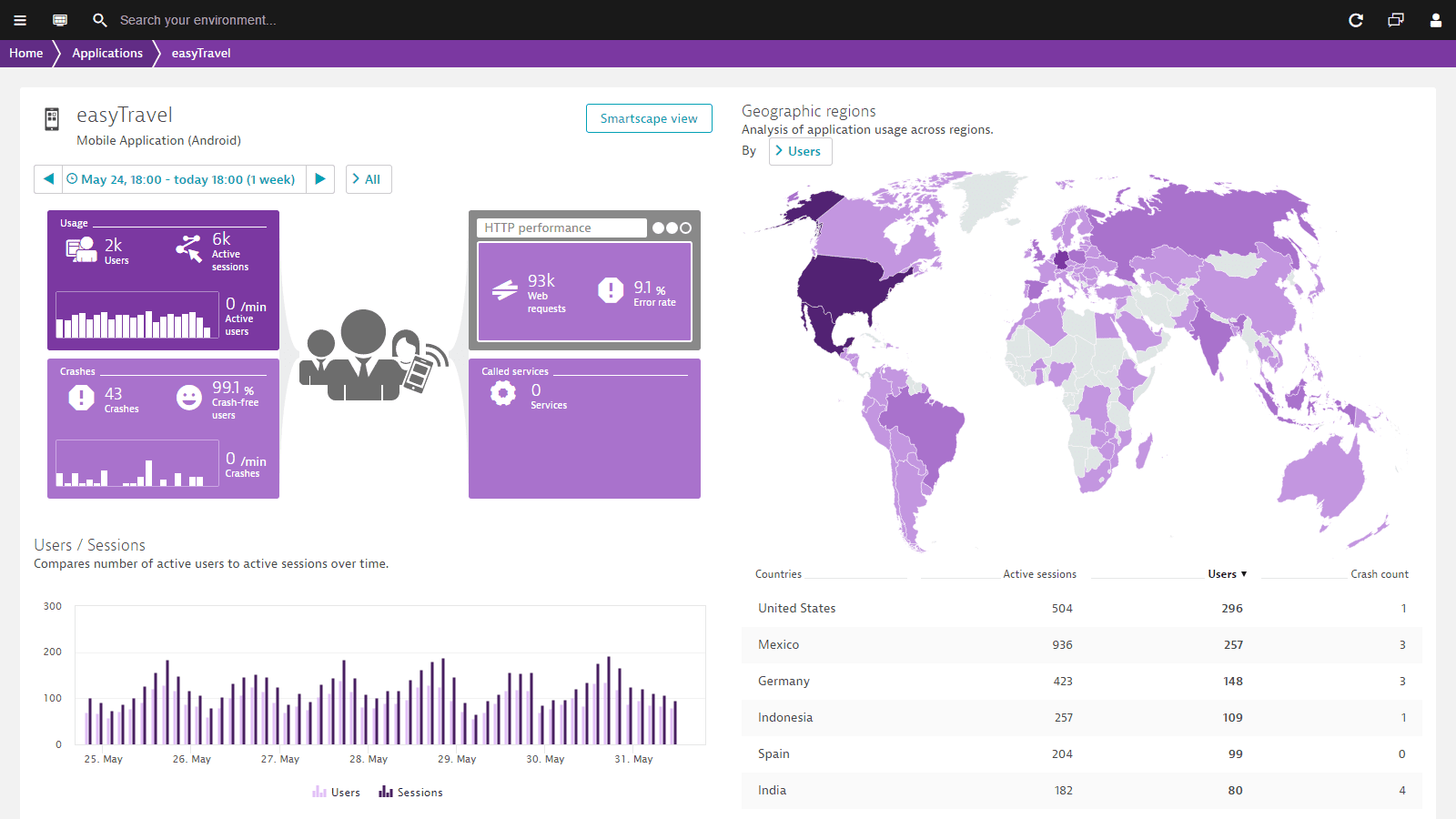Open Germany row
The height and width of the screenshot is (819, 1456).
tap(1081, 681)
